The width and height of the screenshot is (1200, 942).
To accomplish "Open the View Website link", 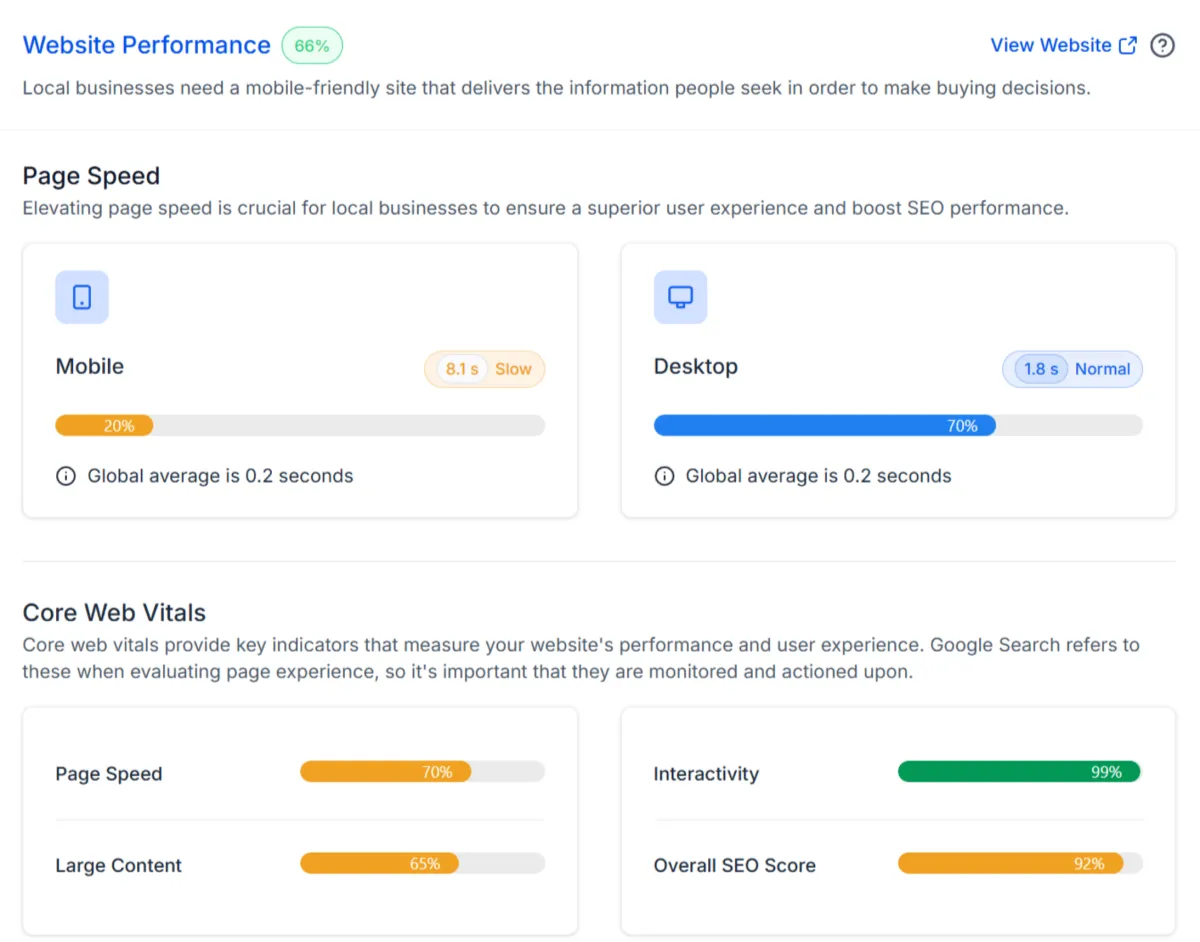I will point(1050,46).
